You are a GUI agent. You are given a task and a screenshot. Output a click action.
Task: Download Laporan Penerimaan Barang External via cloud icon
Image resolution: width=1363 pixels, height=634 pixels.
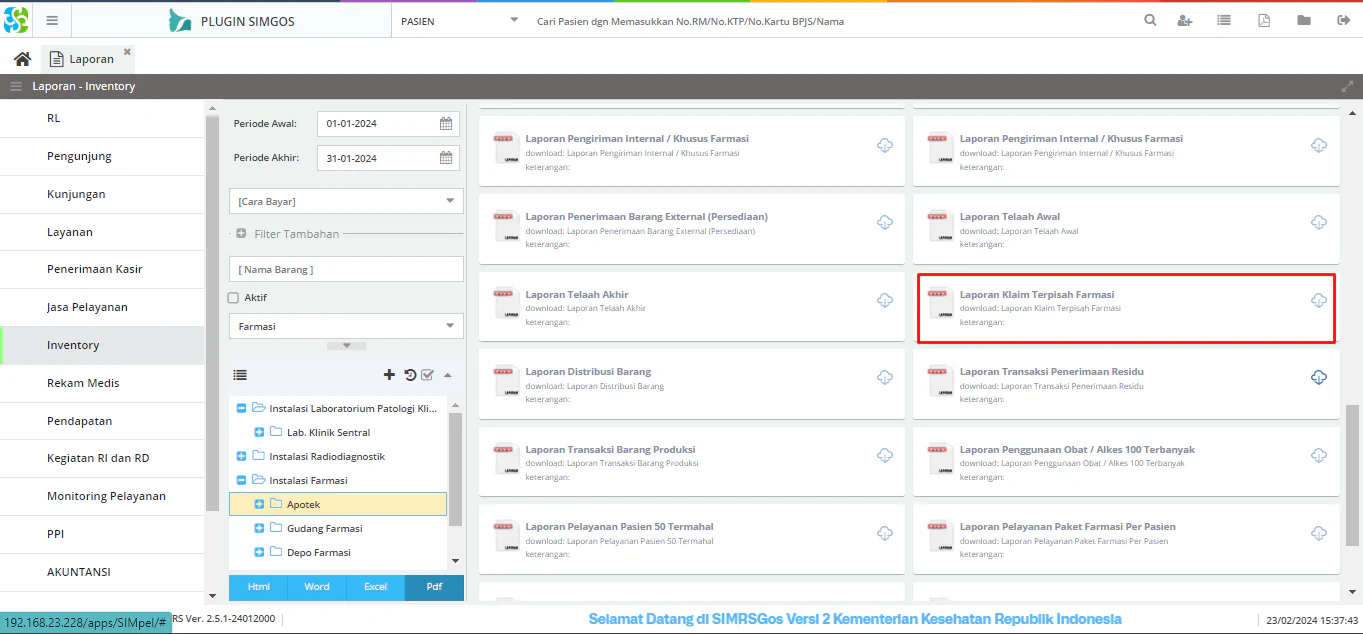(x=884, y=222)
